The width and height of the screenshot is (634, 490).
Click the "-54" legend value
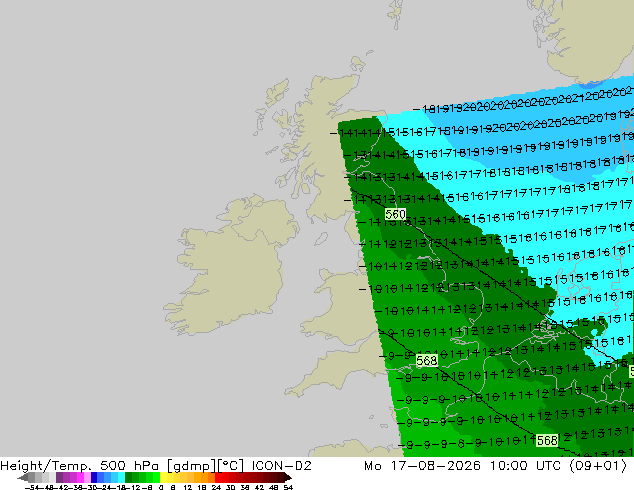coord(32,488)
